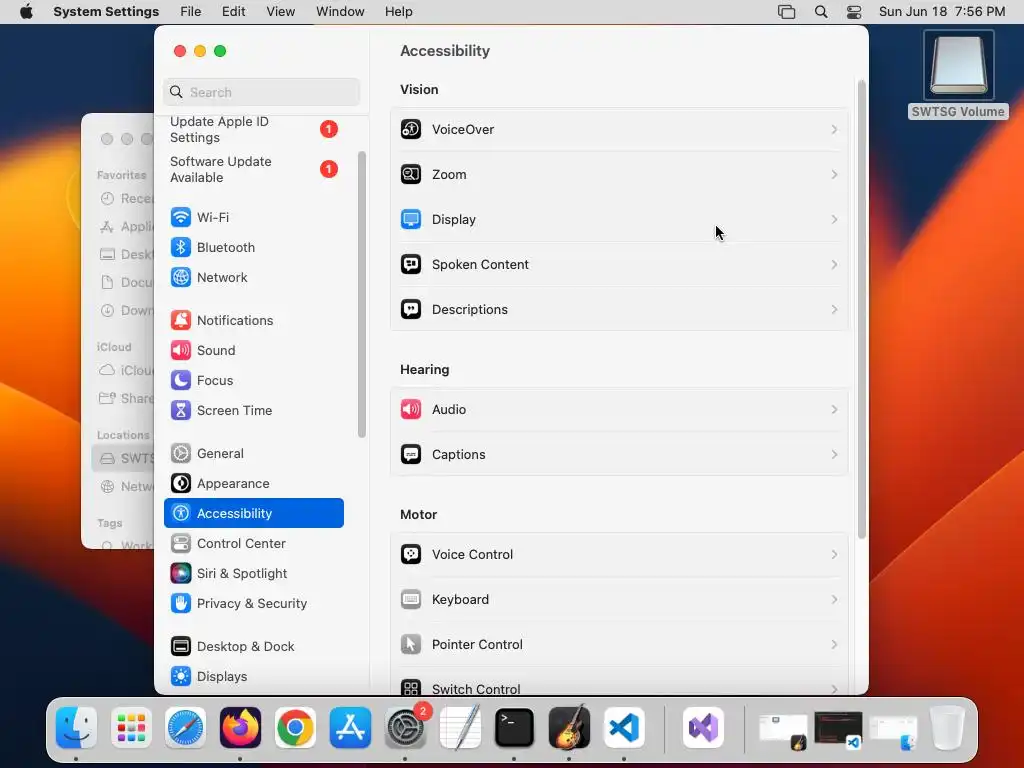The image size is (1024, 768).
Task: Open the View menu in menu bar
Action: (x=280, y=12)
